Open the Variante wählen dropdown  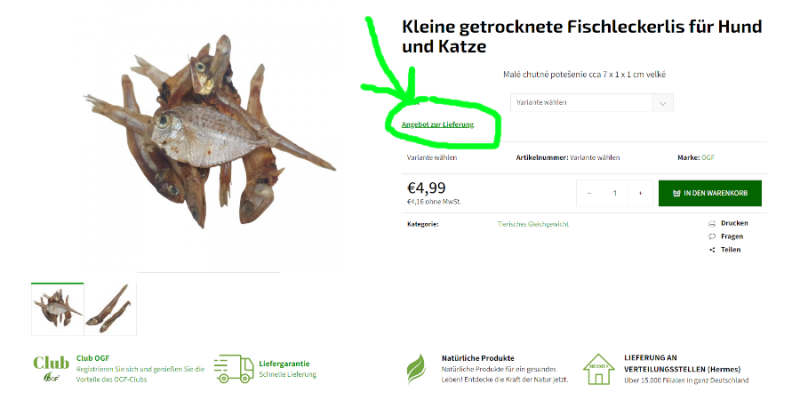click(x=592, y=103)
